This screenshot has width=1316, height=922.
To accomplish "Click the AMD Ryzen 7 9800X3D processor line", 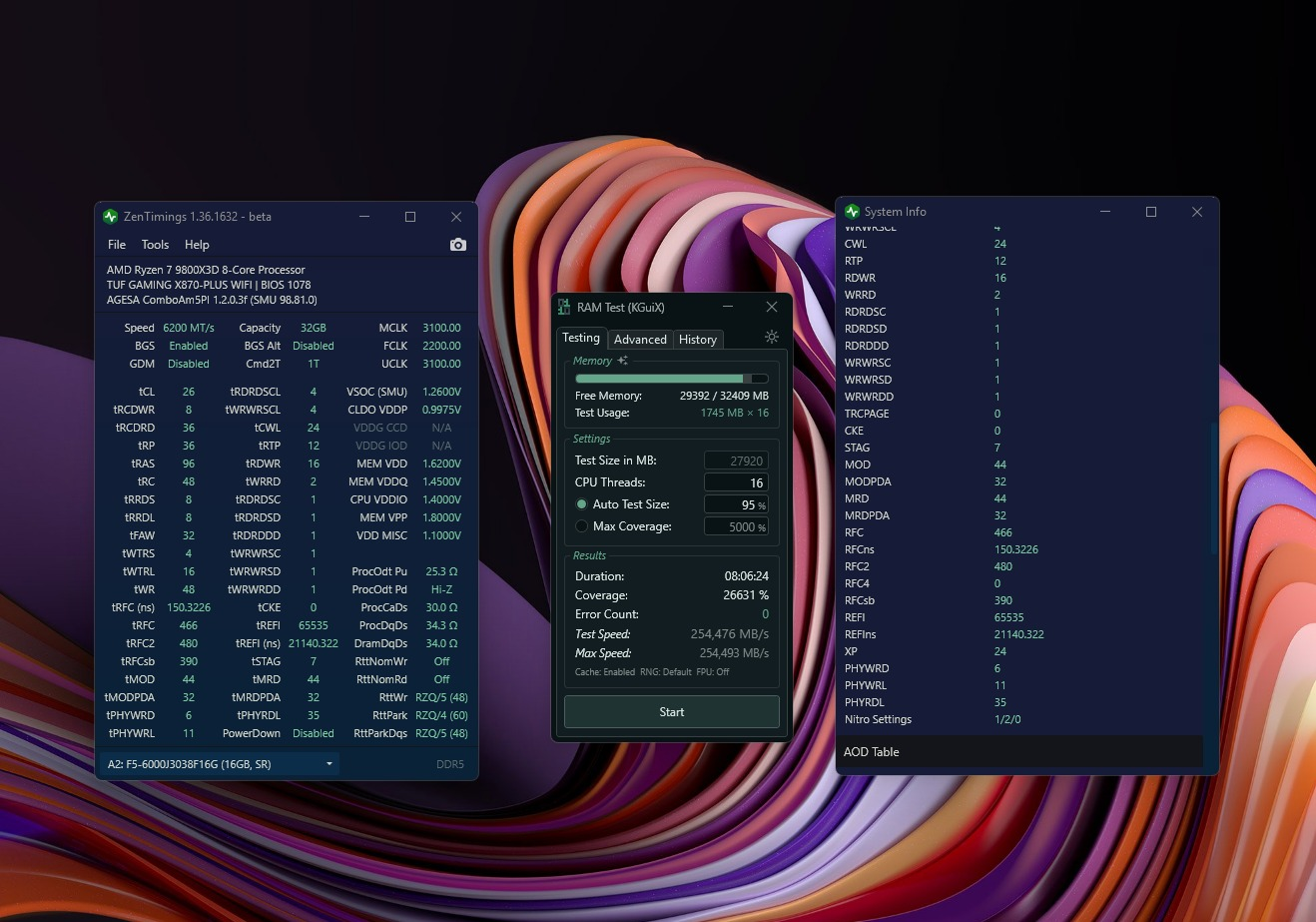I will click(x=206, y=270).
